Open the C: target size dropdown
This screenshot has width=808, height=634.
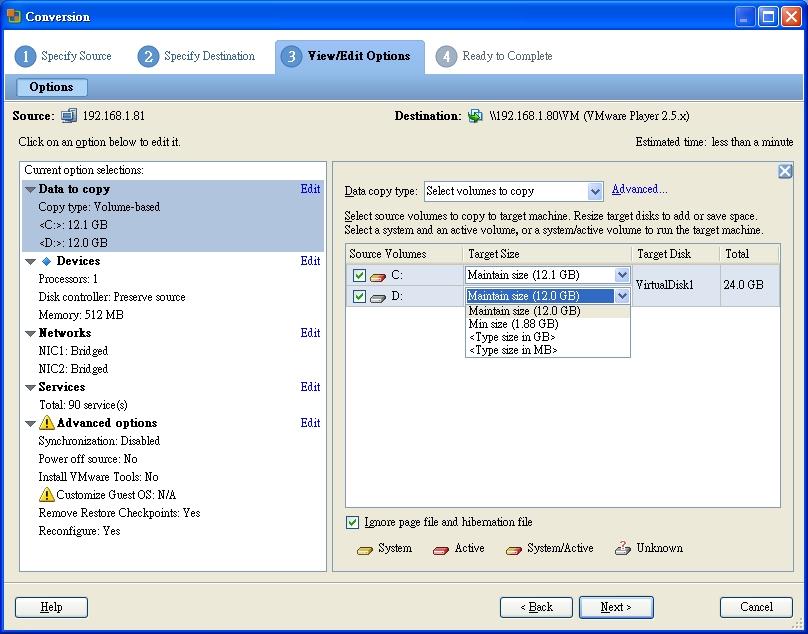622,275
